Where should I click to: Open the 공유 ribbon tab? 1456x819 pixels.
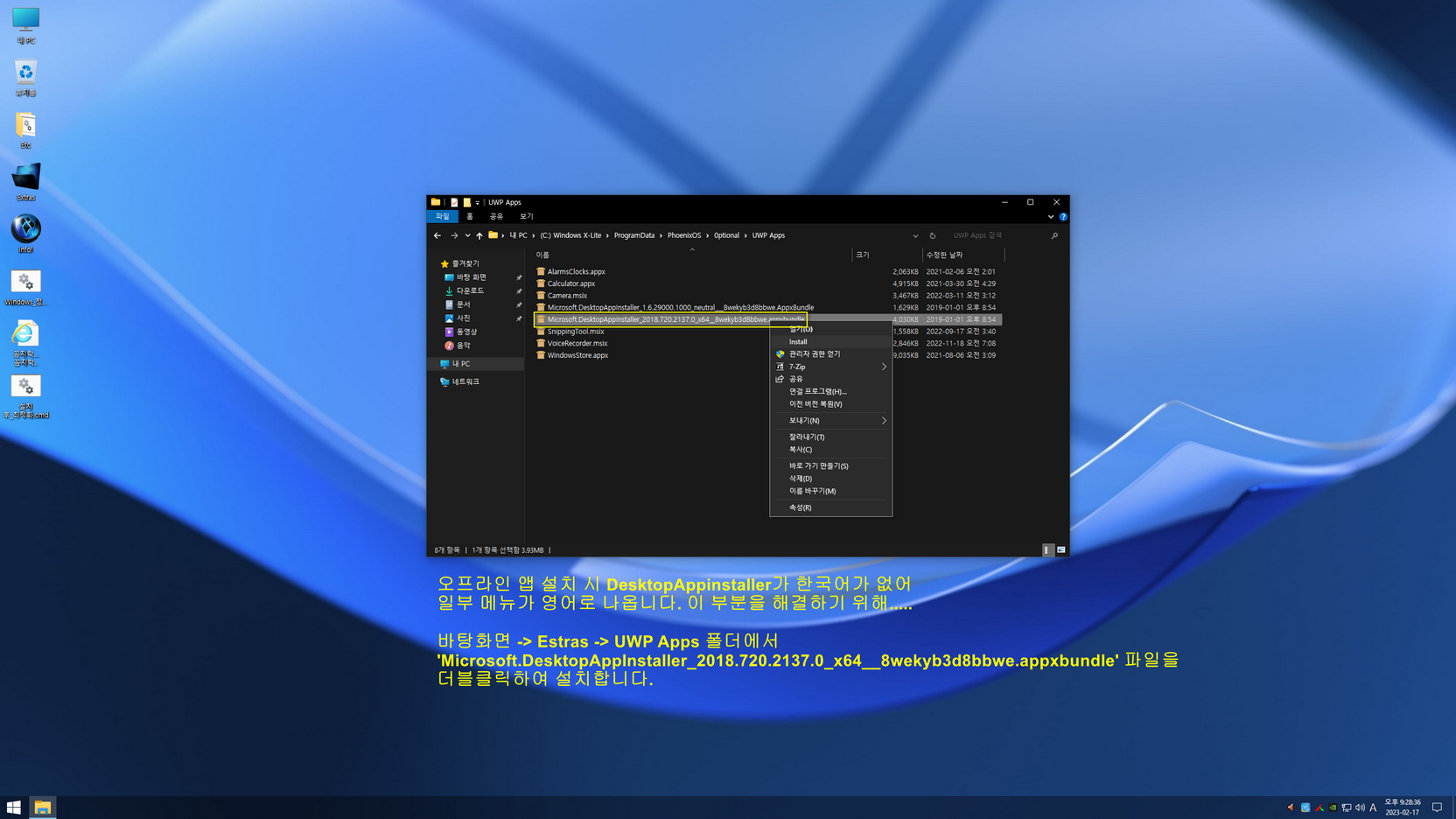pyautogui.click(x=496, y=216)
